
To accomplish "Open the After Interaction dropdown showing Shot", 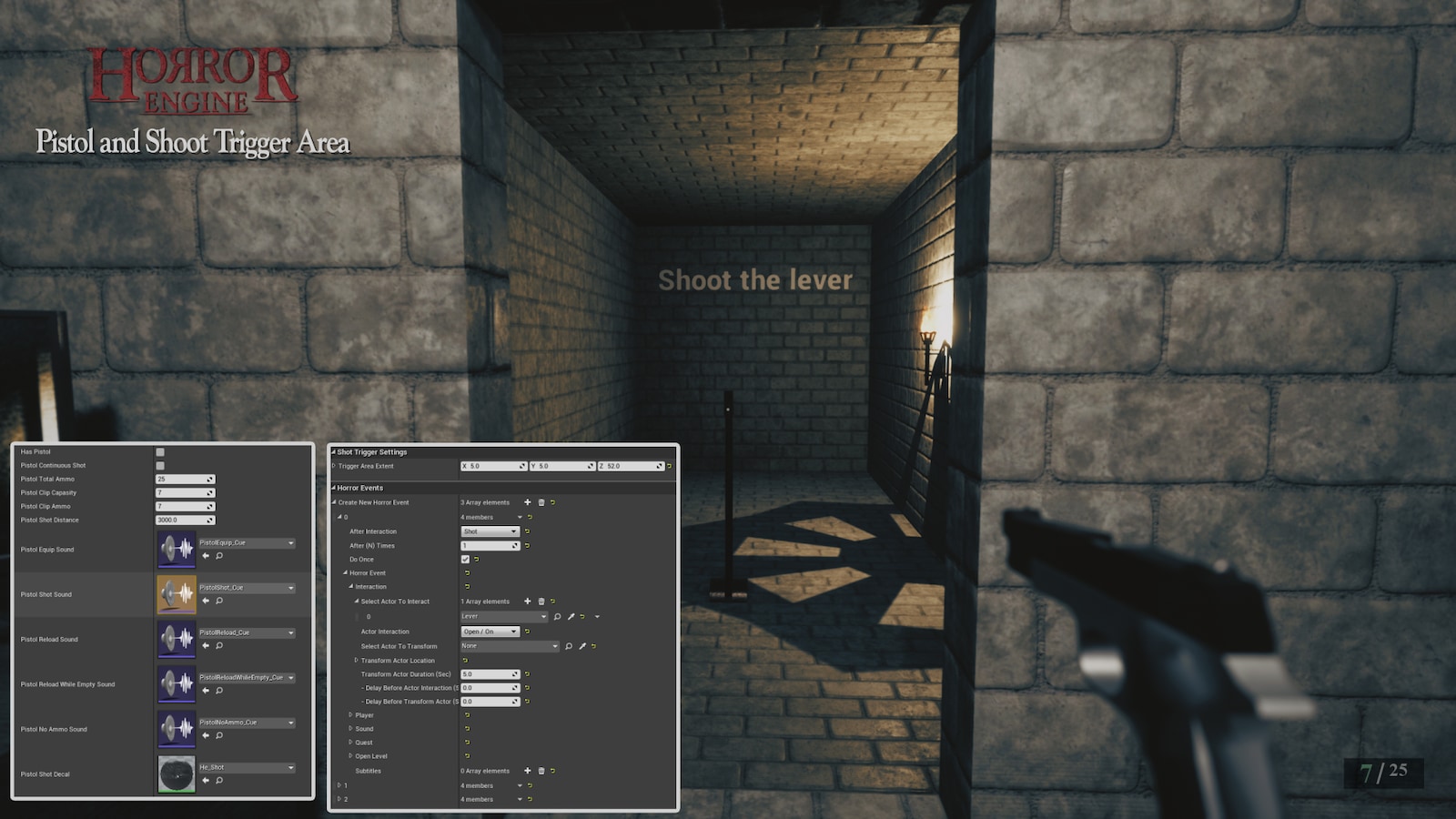I will click(x=490, y=531).
